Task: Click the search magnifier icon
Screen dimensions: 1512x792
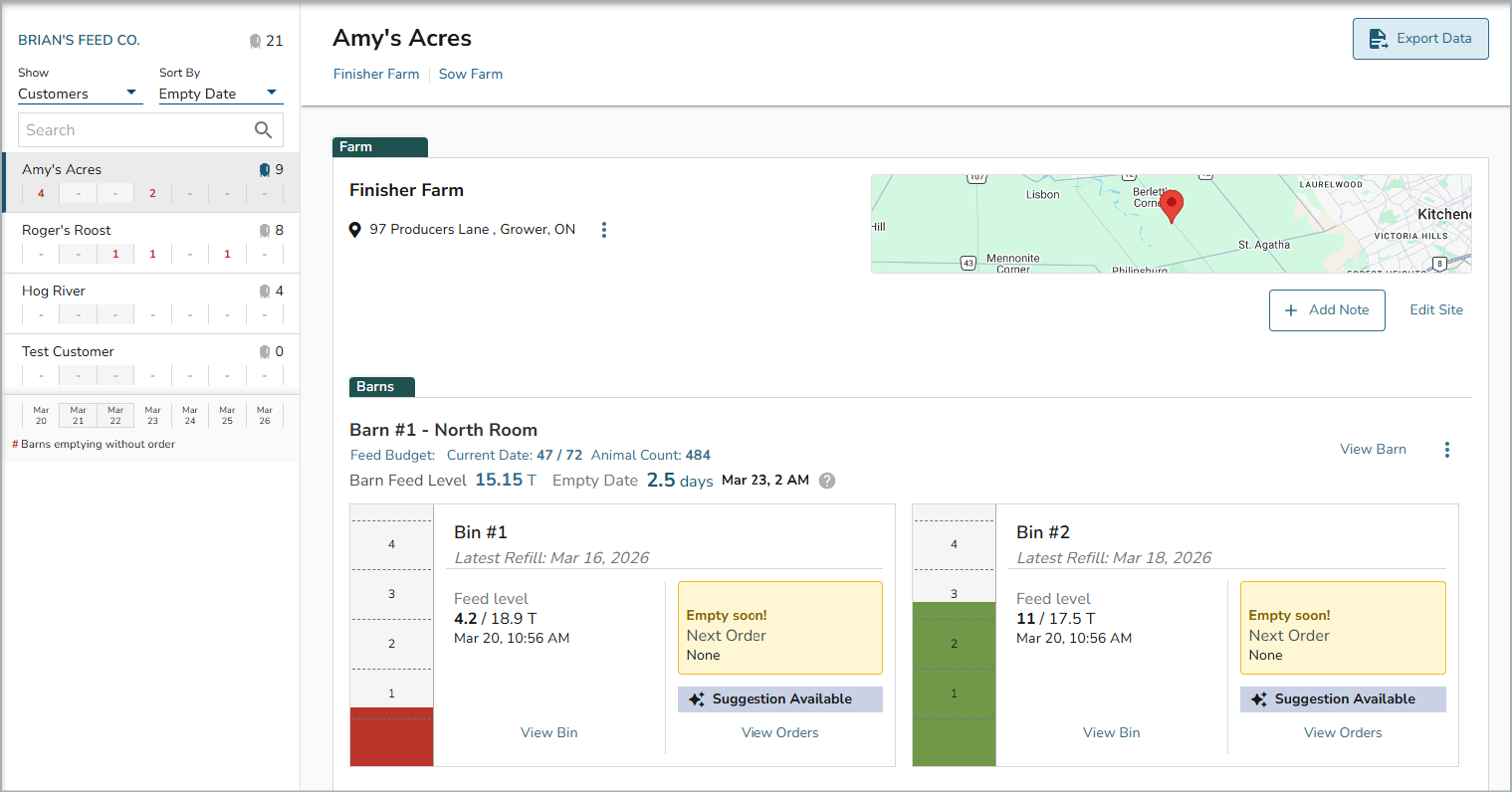Action: 263,130
